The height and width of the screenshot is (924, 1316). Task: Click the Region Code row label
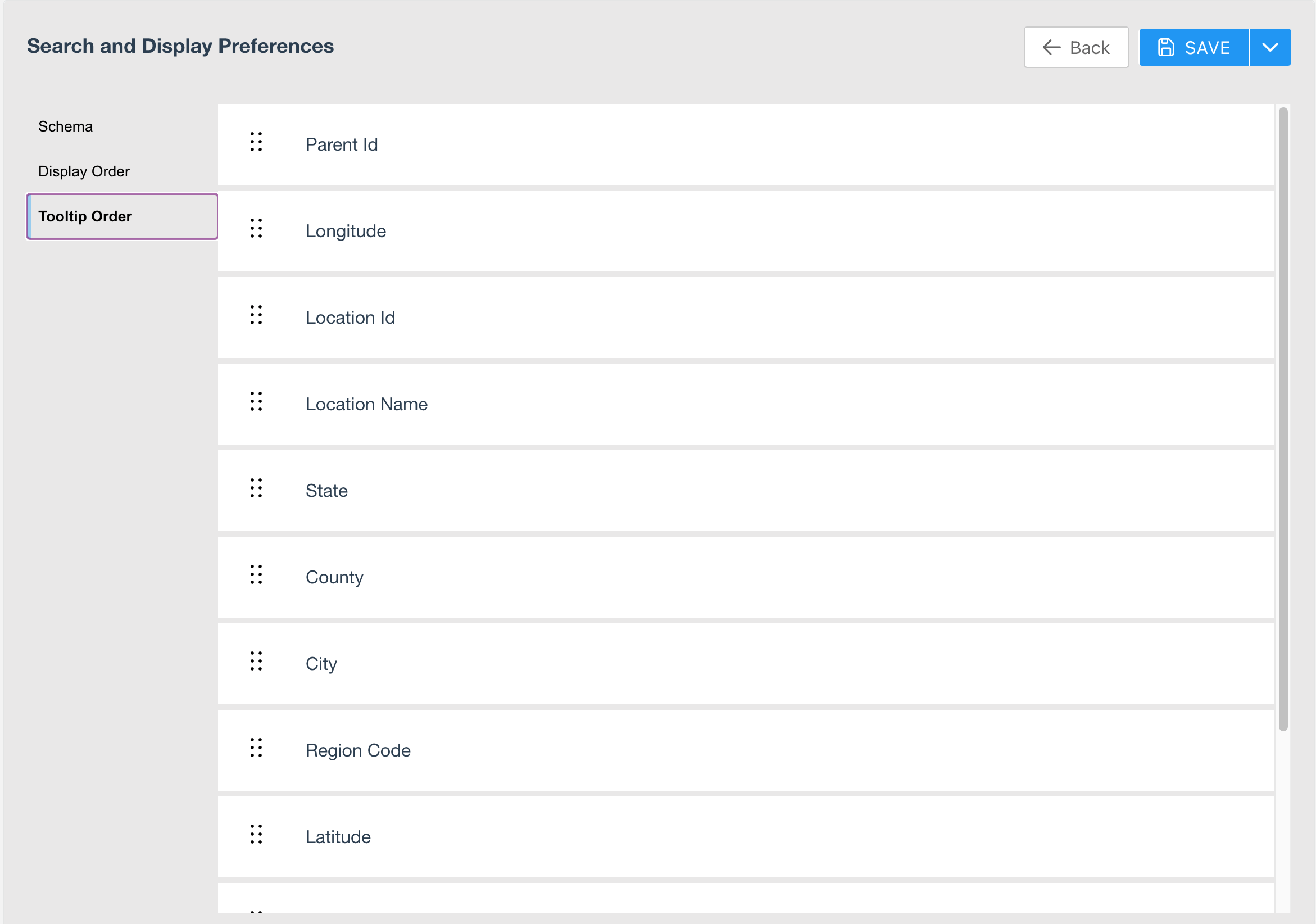point(358,750)
